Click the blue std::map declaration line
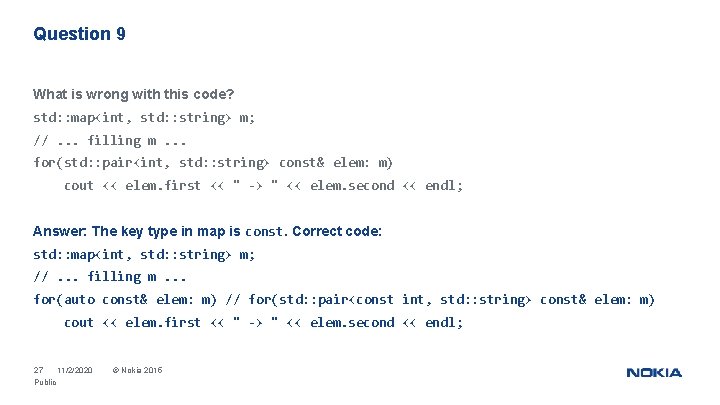 pos(144,254)
